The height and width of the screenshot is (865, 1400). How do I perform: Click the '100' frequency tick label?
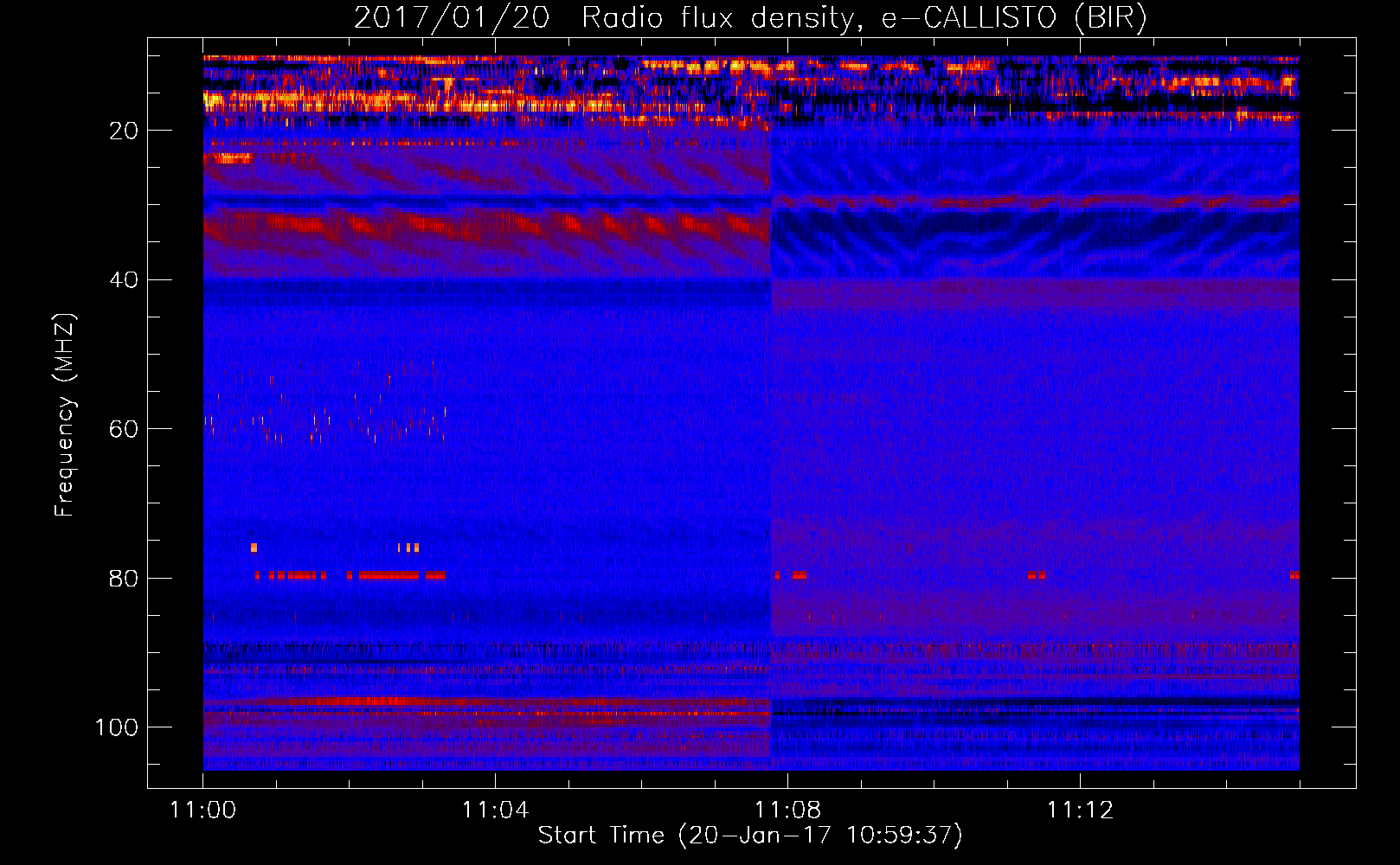(117, 727)
